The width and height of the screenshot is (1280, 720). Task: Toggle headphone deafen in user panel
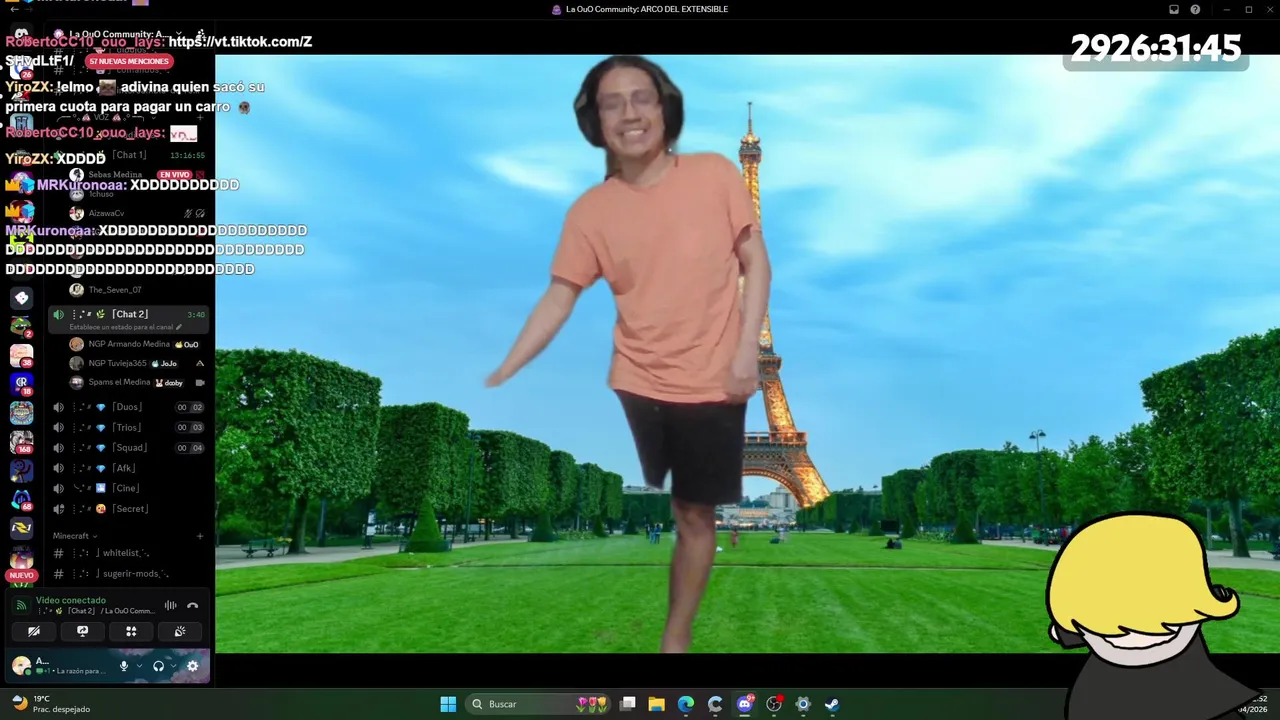click(158, 666)
